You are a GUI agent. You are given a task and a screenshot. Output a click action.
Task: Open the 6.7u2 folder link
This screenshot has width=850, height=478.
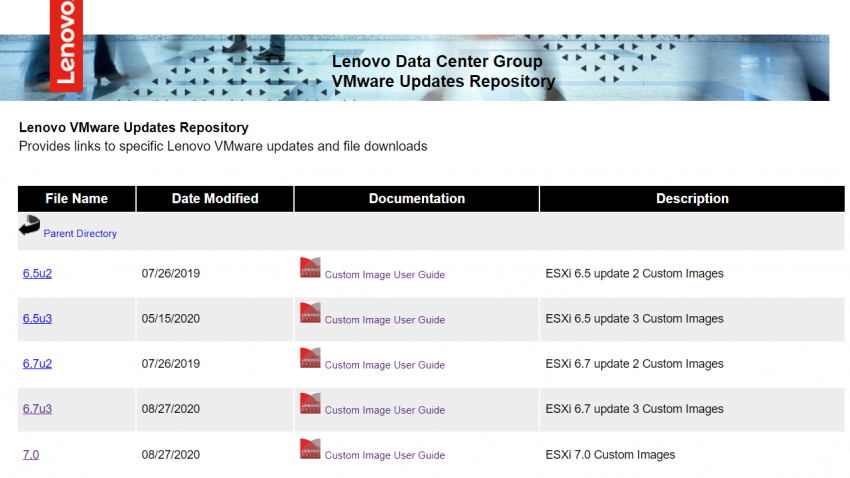37,364
